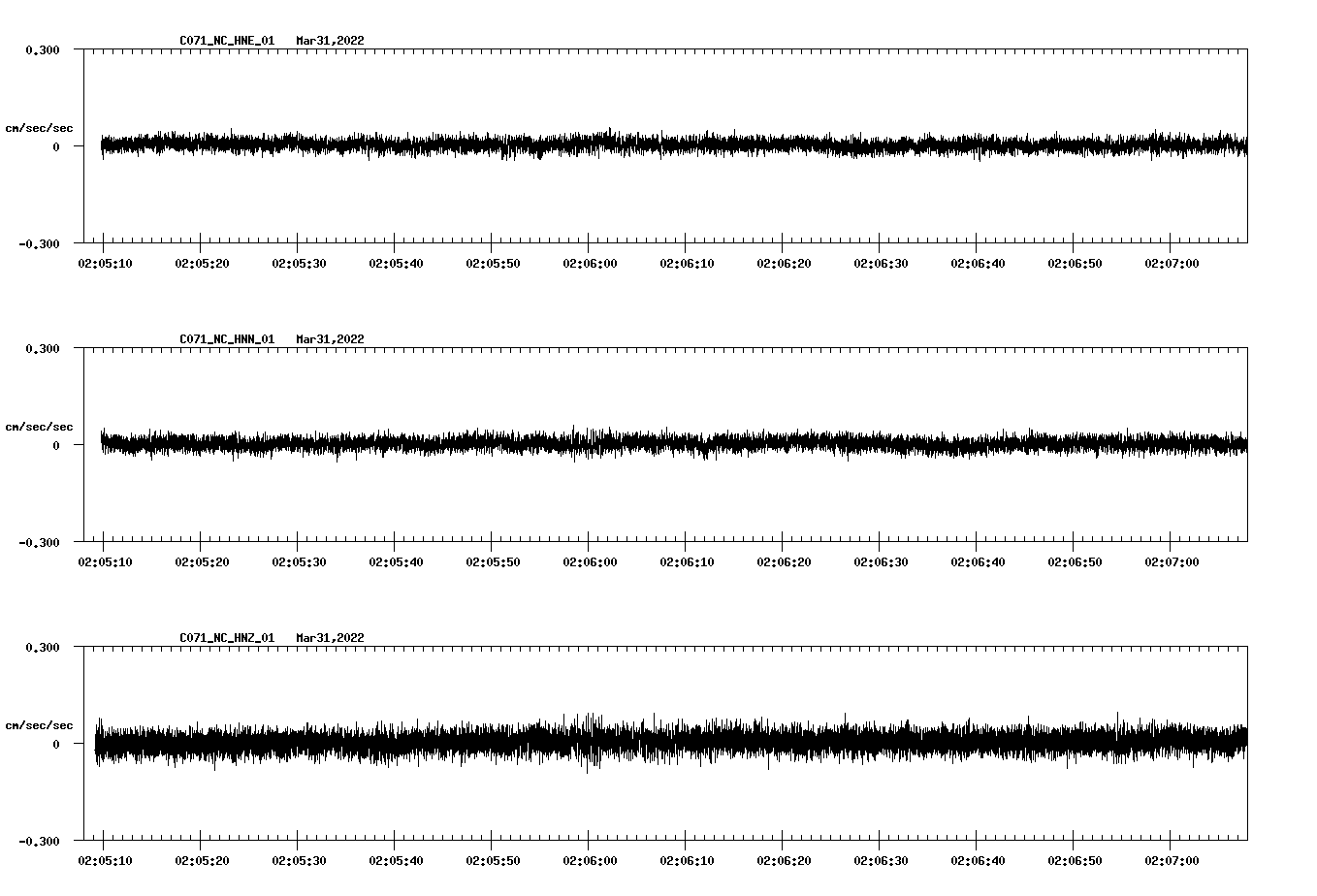This screenshot has width=1317, height=896.
Task: Click the C071_NC_HNN_01 channel title
Action: [227, 339]
